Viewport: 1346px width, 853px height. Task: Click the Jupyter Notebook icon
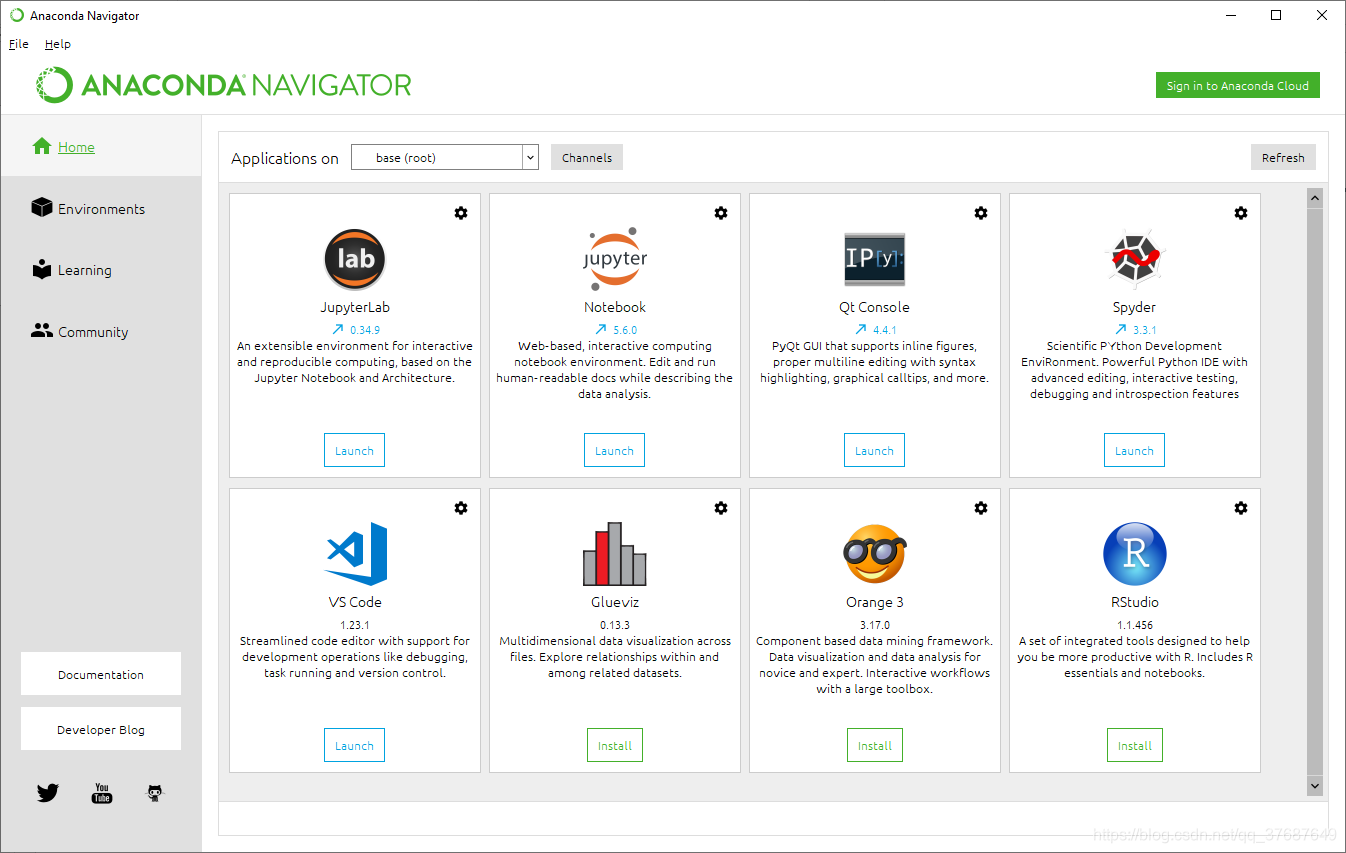click(x=614, y=259)
